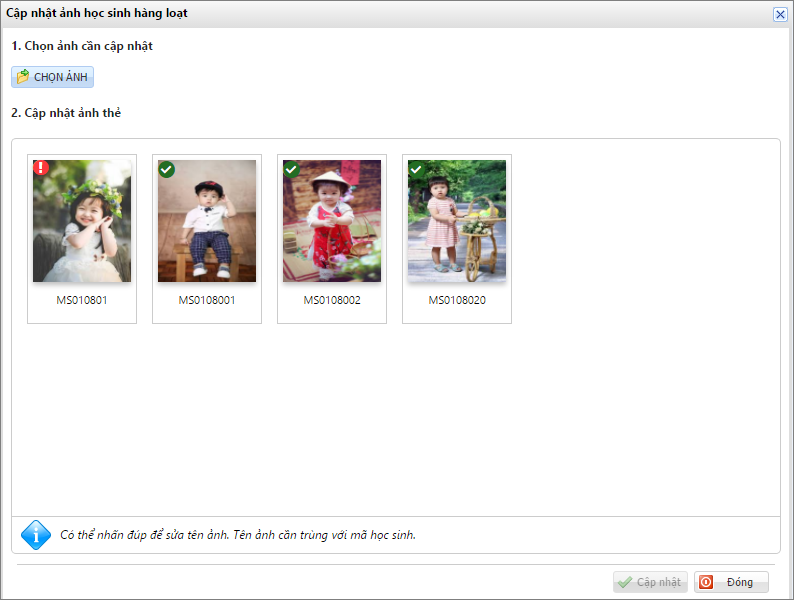Click the blue information icon
Image resolution: width=794 pixels, height=600 pixels.
pyautogui.click(x=35, y=534)
